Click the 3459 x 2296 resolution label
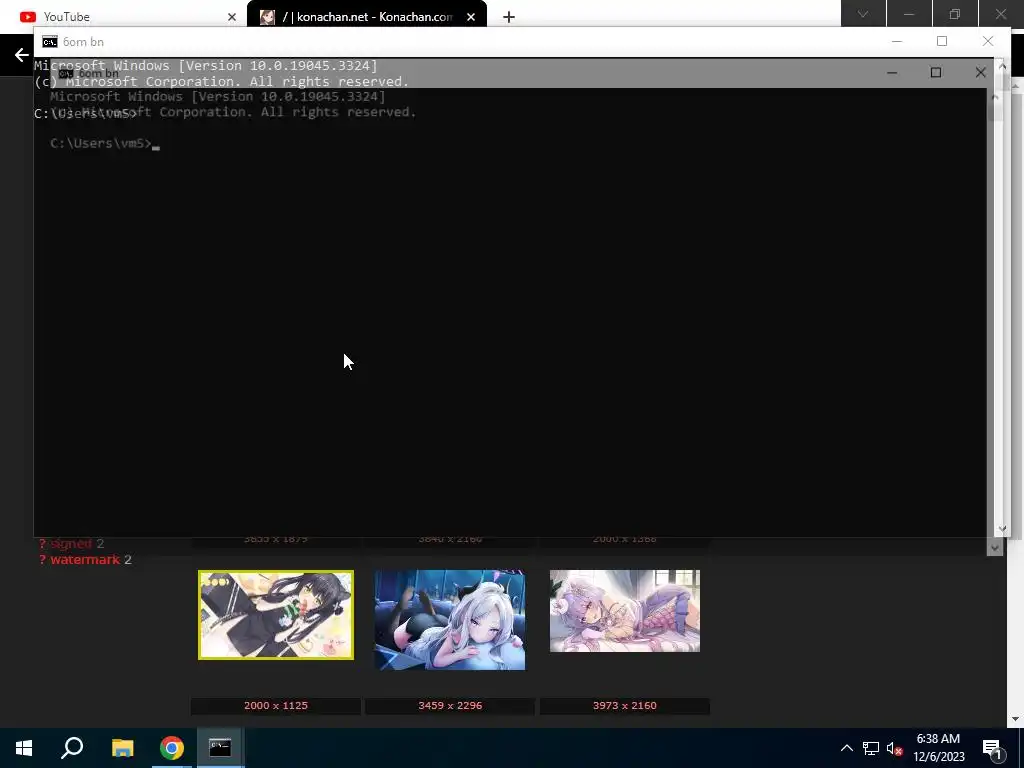This screenshot has height=768, width=1024. (450, 705)
